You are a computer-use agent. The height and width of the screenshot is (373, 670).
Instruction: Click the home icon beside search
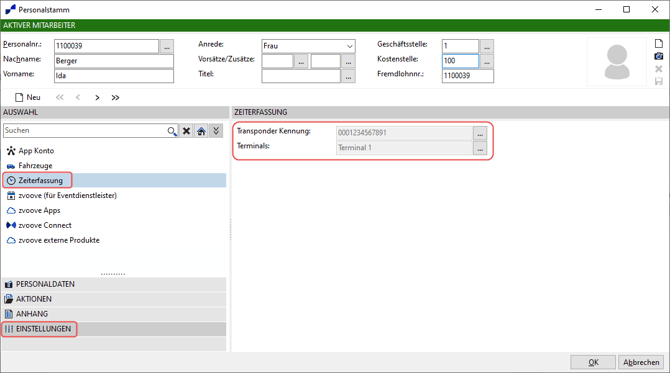pos(201,131)
